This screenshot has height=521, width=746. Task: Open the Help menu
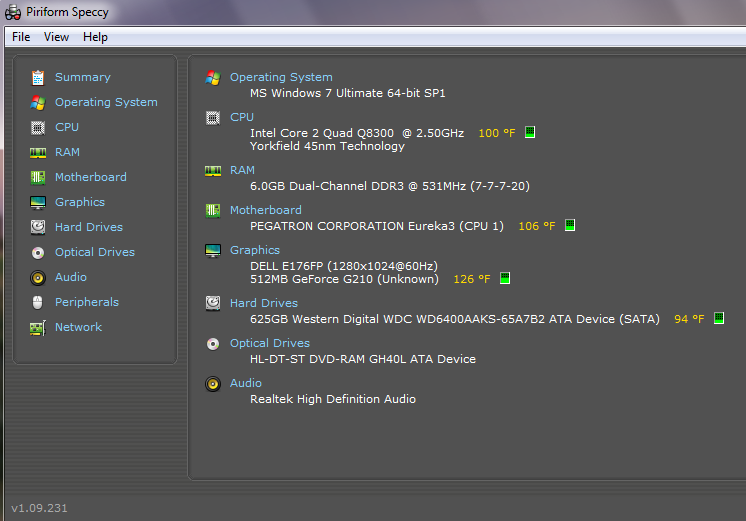click(95, 37)
